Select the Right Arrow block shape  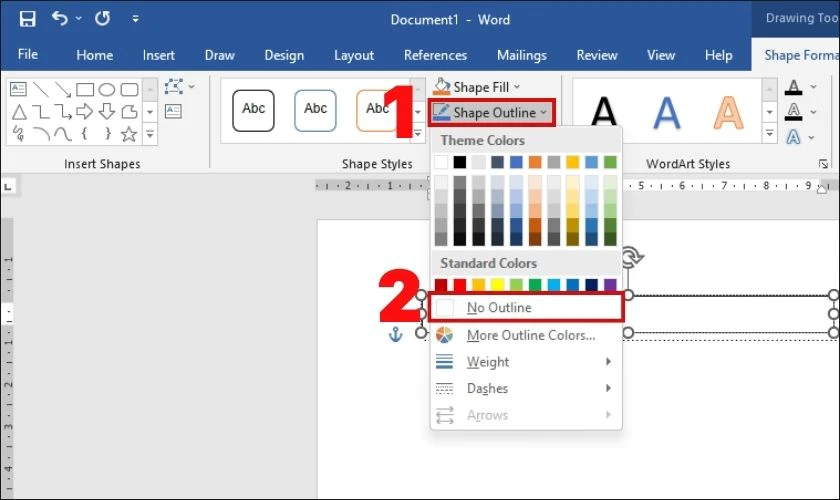click(x=85, y=111)
